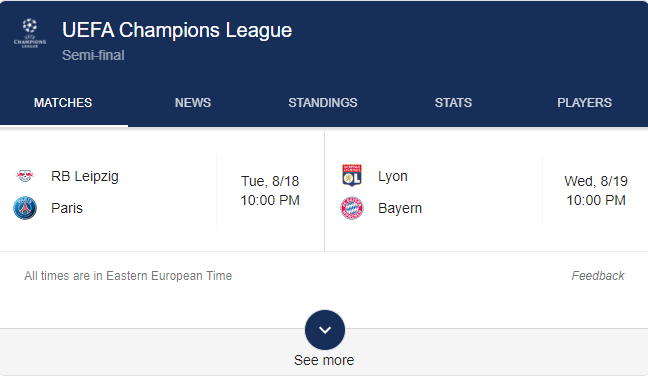This screenshot has width=648, height=379.
Task: Select the Lyon team name
Action: tap(393, 176)
